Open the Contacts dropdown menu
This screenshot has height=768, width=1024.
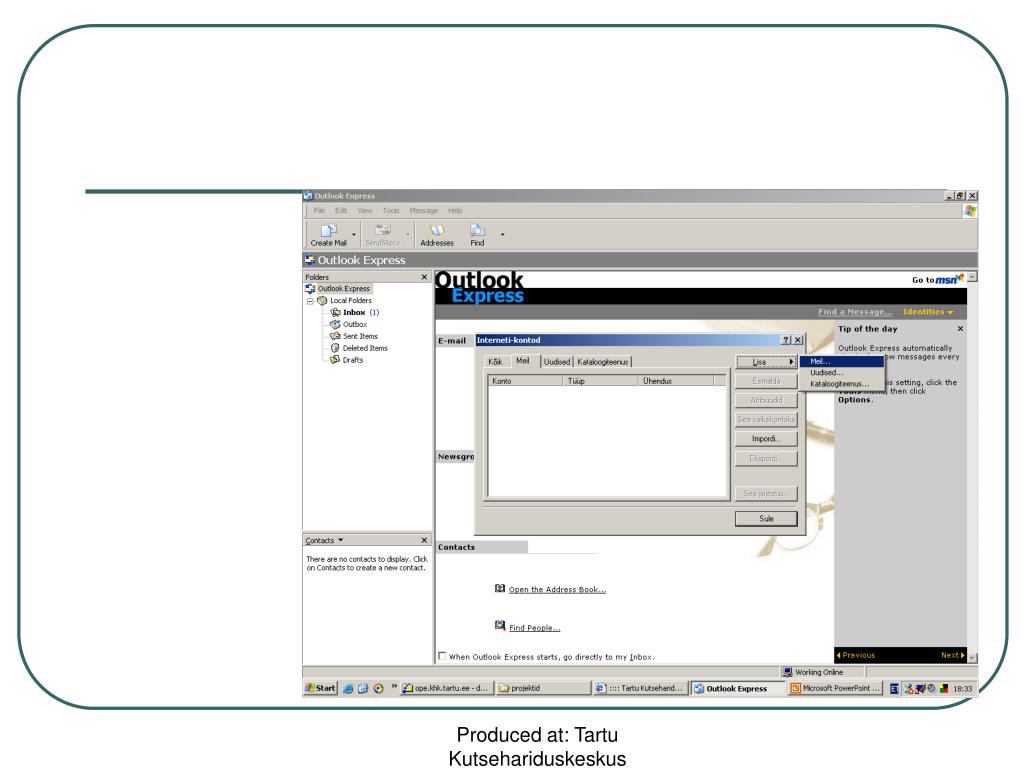pyautogui.click(x=324, y=540)
